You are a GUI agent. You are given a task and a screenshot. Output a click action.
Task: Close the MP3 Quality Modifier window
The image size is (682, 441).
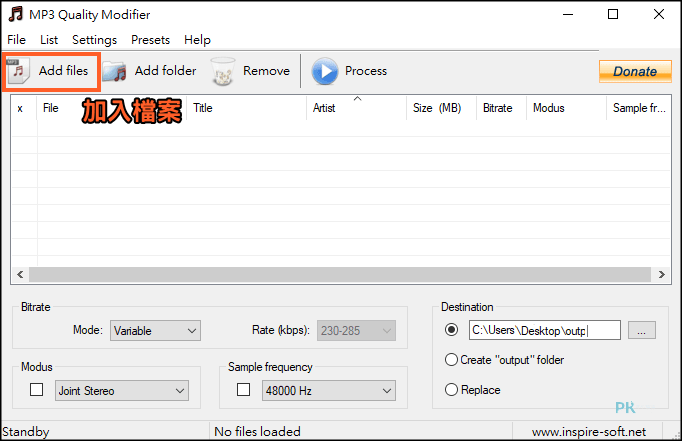click(x=659, y=14)
